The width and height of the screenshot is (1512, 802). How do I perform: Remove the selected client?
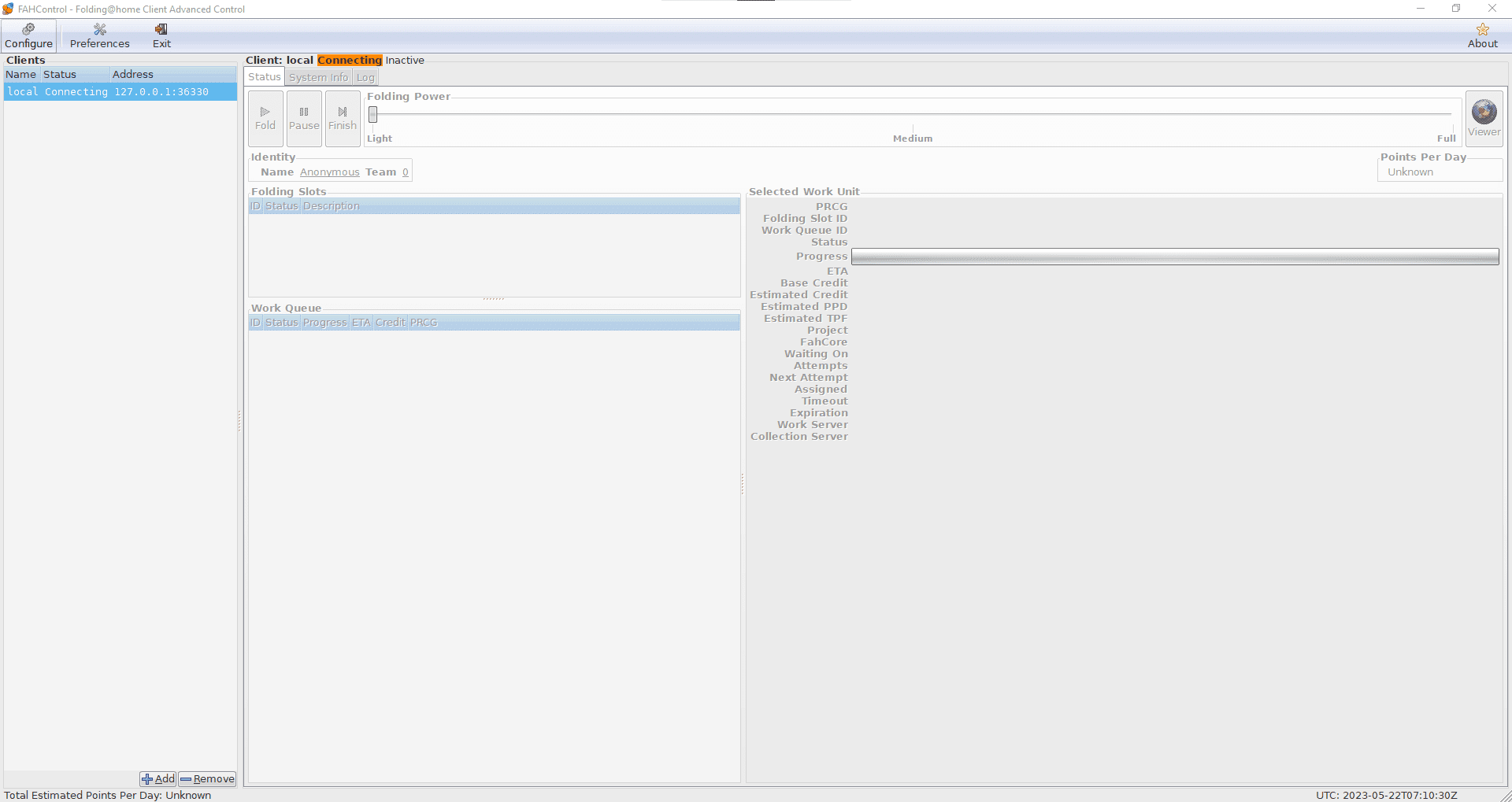(207, 779)
